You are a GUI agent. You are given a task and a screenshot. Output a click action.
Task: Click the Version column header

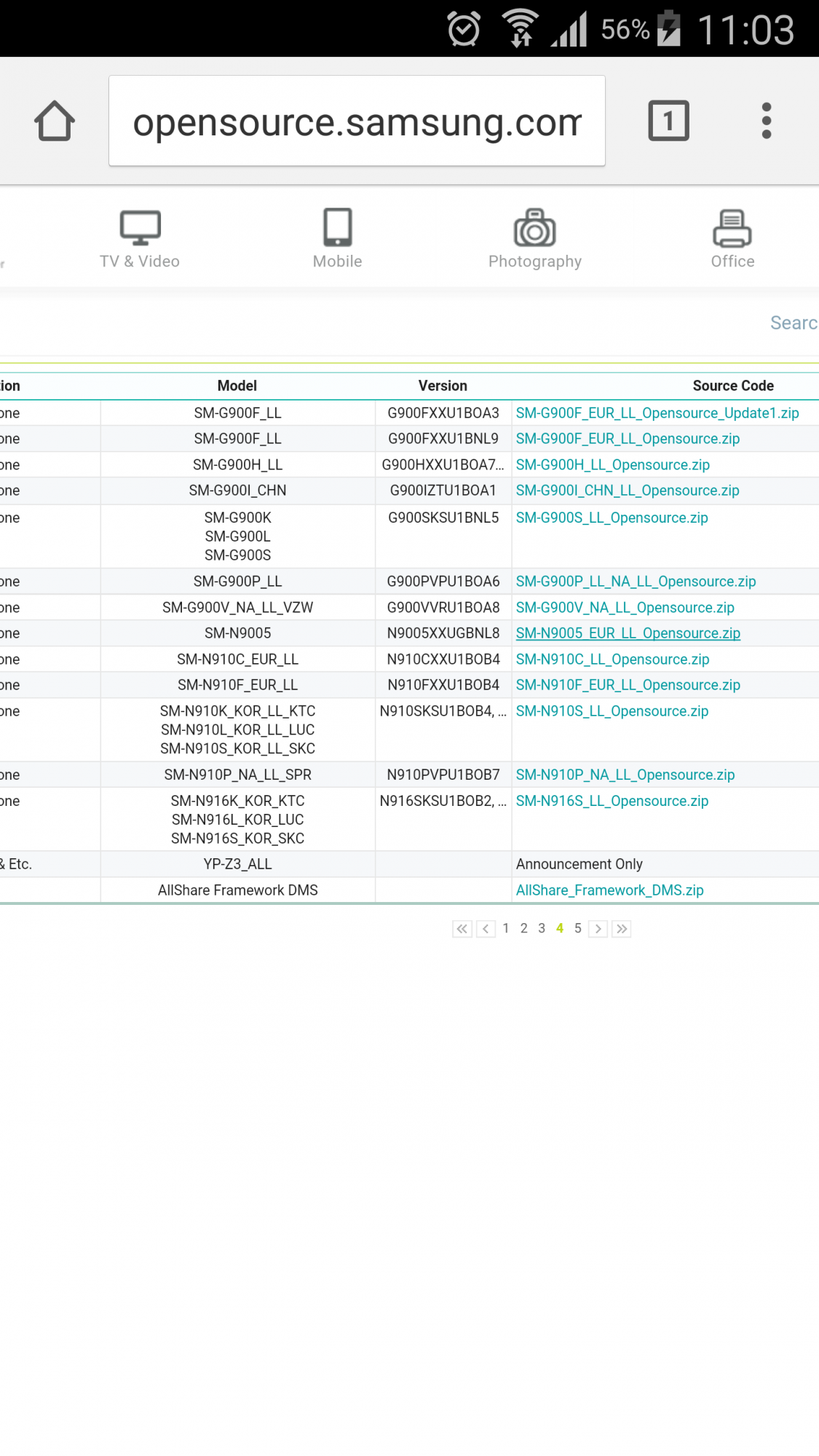tap(443, 386)
